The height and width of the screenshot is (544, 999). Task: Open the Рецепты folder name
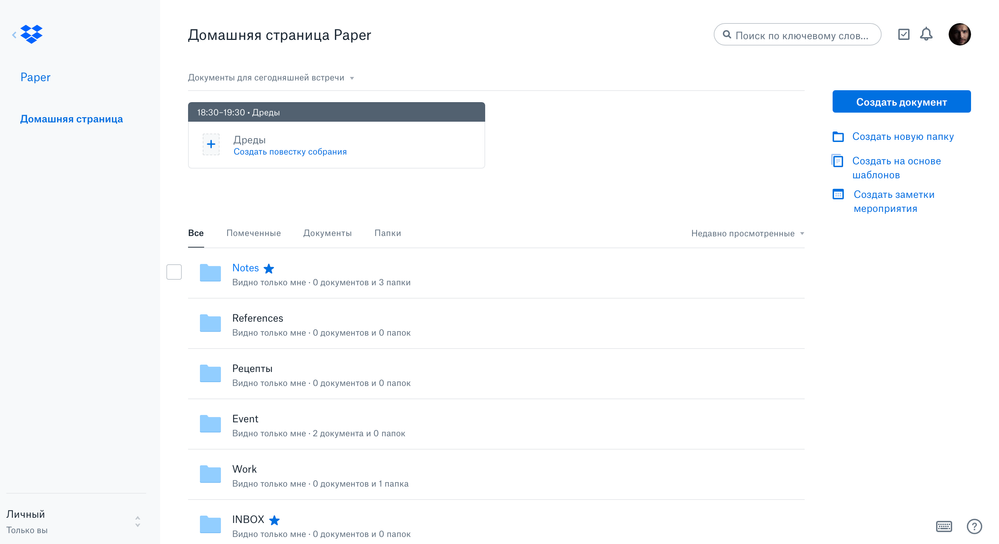click(252, 369)
